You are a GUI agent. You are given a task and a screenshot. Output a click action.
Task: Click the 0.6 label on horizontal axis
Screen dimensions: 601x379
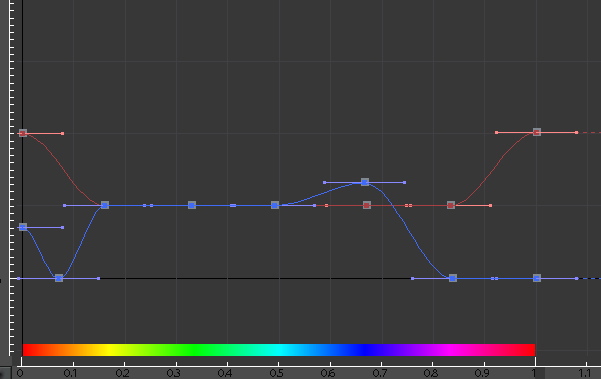(328, 373)
